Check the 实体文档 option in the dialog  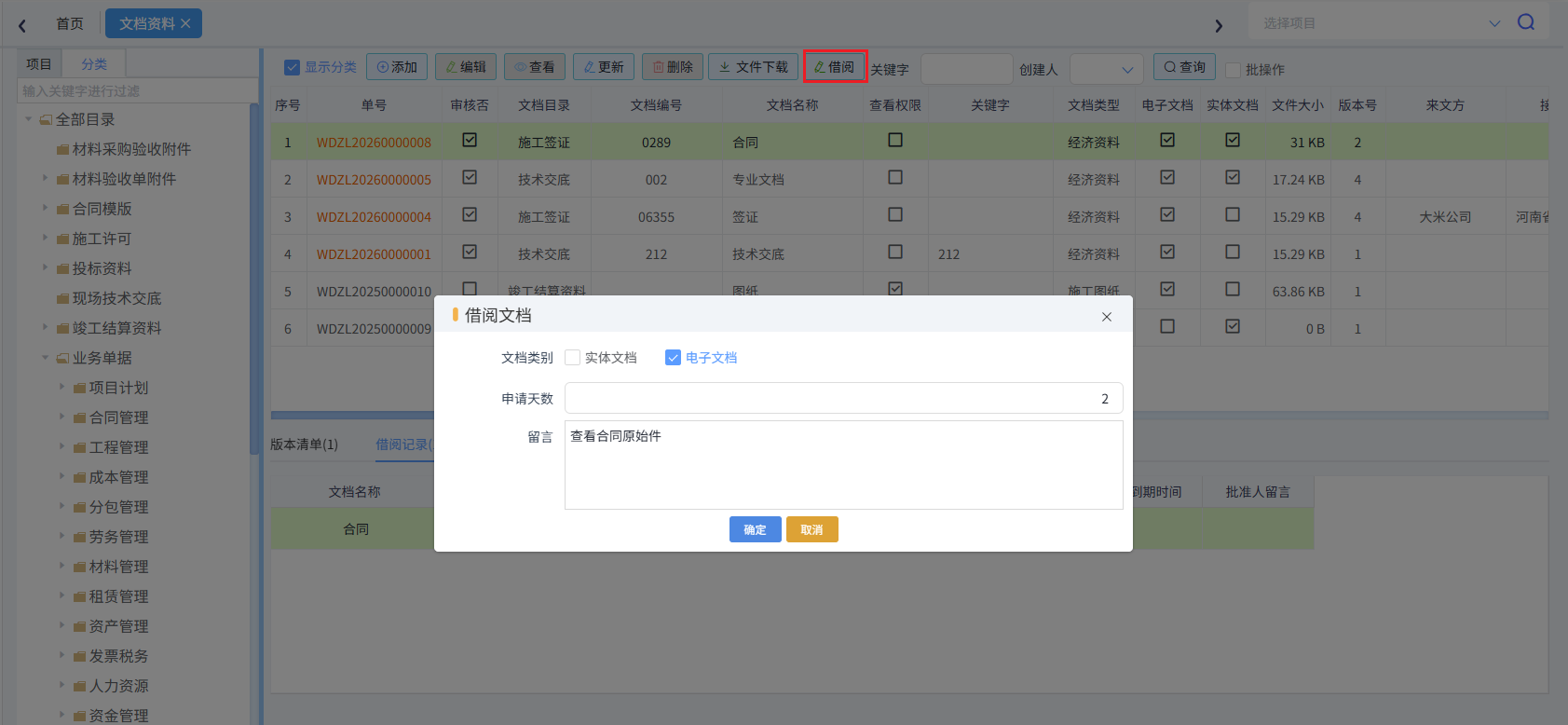(x=573, y=358)
